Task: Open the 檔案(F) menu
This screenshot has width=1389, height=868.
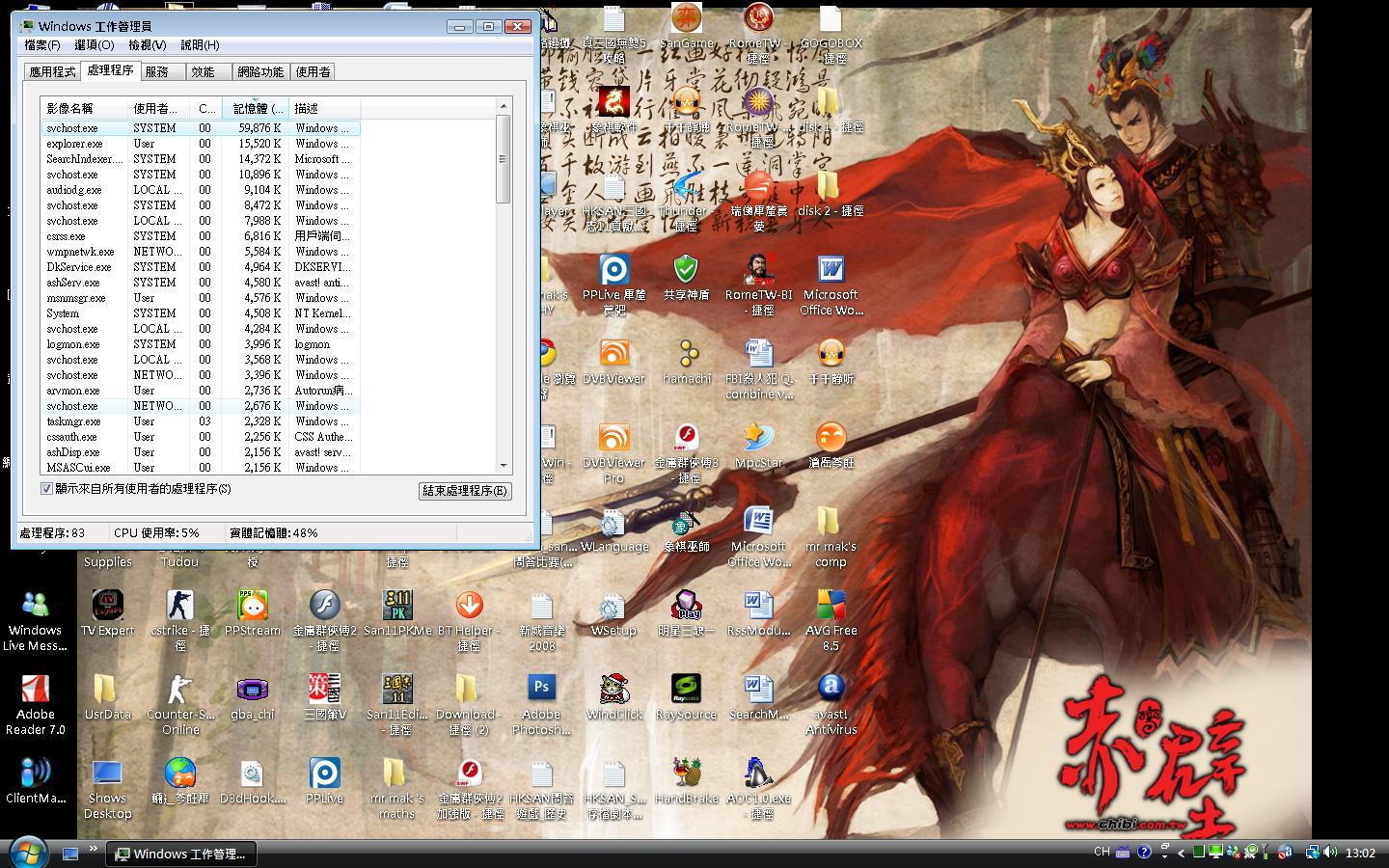Action: (42, 44)
